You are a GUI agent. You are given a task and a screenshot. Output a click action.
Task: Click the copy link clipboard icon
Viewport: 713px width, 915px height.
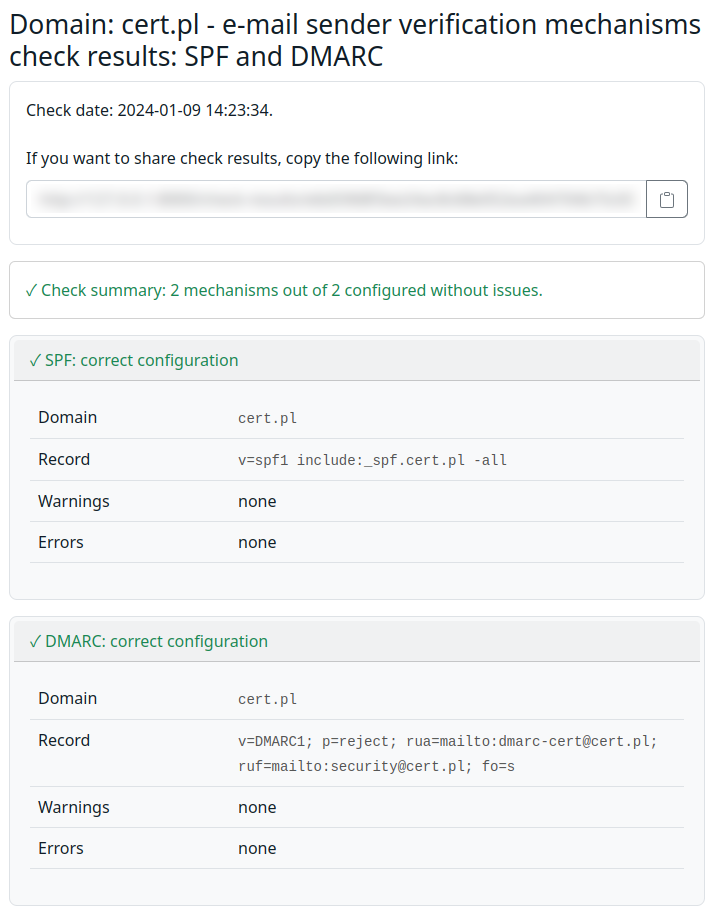click(x=667, y=200)
